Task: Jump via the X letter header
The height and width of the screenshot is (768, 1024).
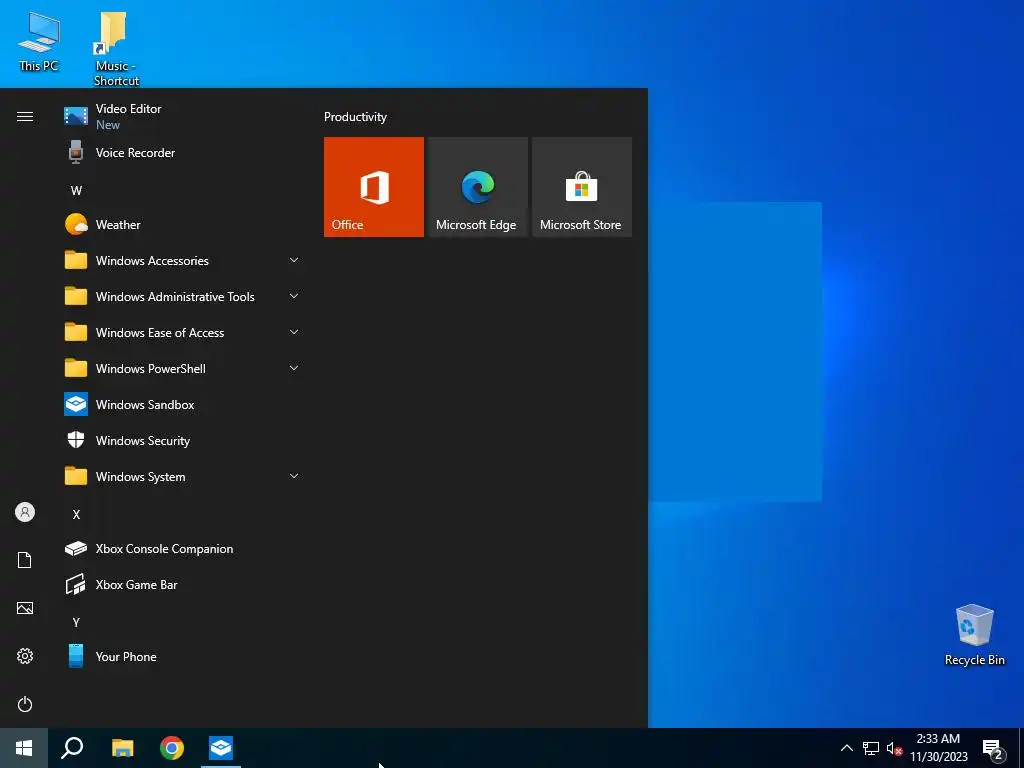Action: 76,515
